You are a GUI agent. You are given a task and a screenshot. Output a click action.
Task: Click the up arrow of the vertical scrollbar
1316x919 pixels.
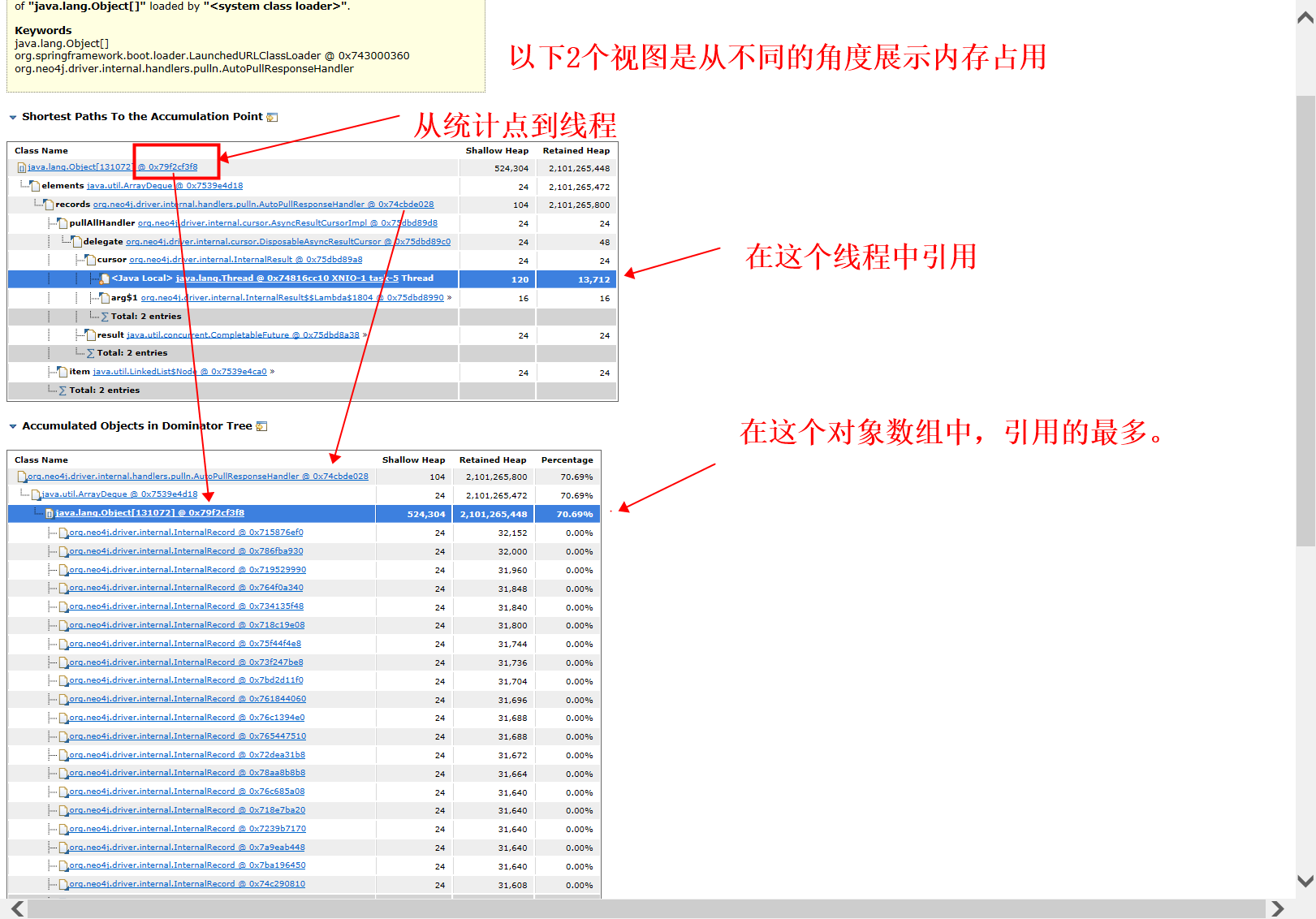(x=1305, y=18)
